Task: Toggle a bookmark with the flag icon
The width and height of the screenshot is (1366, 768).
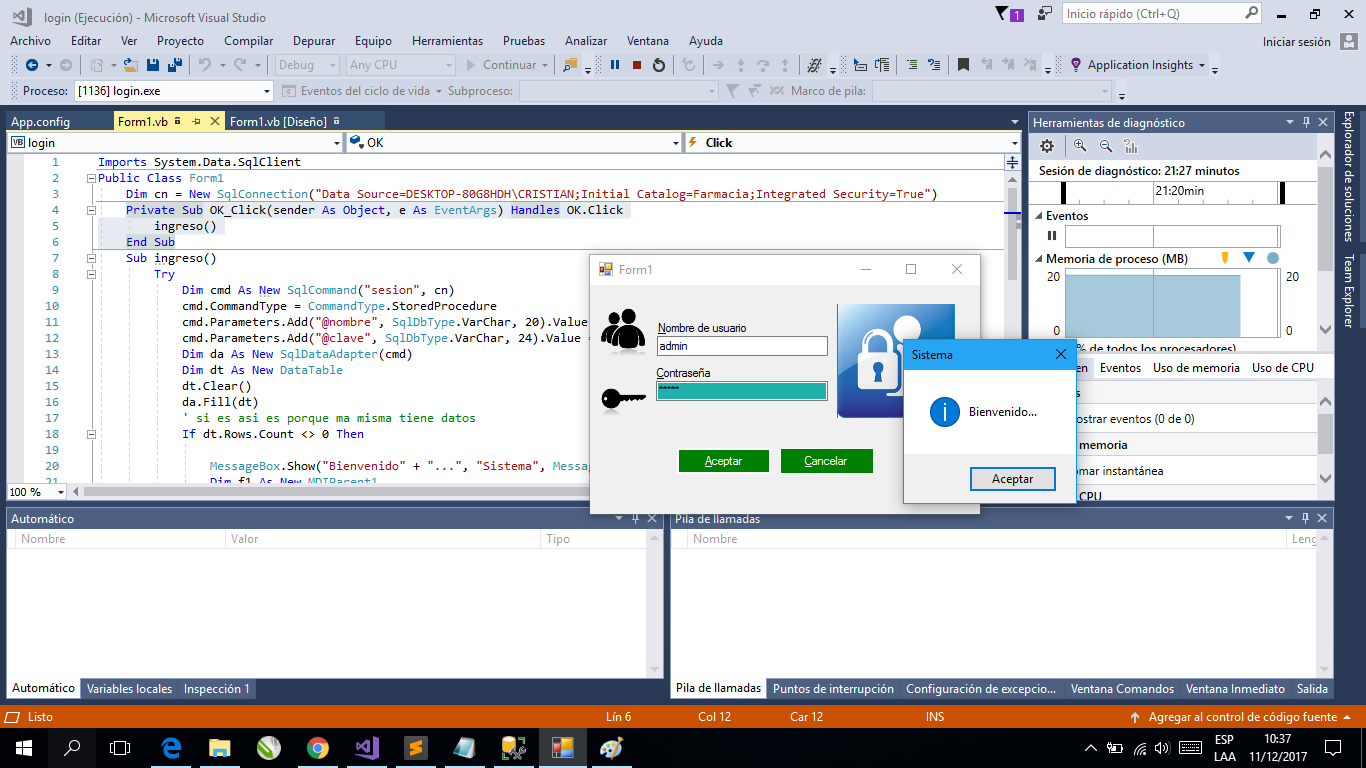Action: [x=964, y=64]
